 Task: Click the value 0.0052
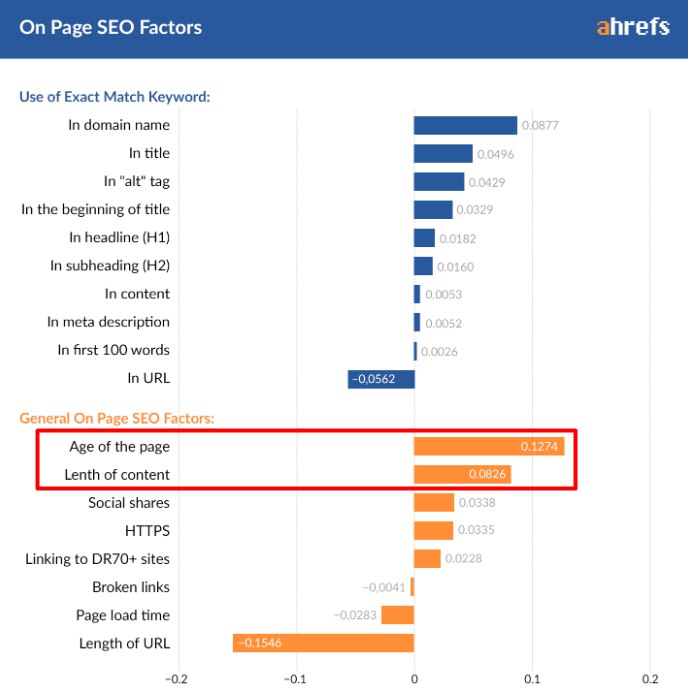(444, 323)
